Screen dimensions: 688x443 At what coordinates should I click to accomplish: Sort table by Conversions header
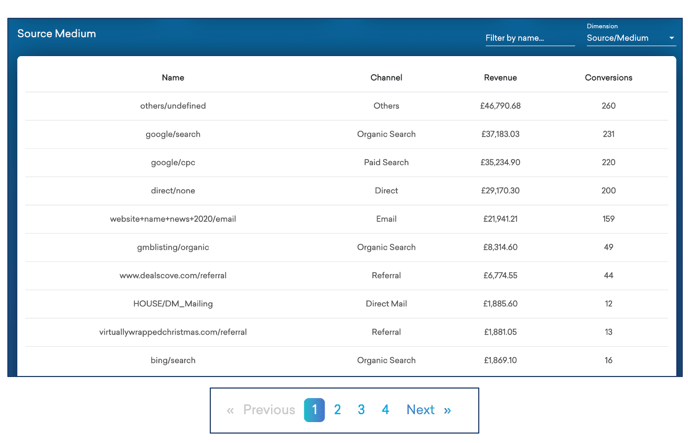click(x=608, y=77)
